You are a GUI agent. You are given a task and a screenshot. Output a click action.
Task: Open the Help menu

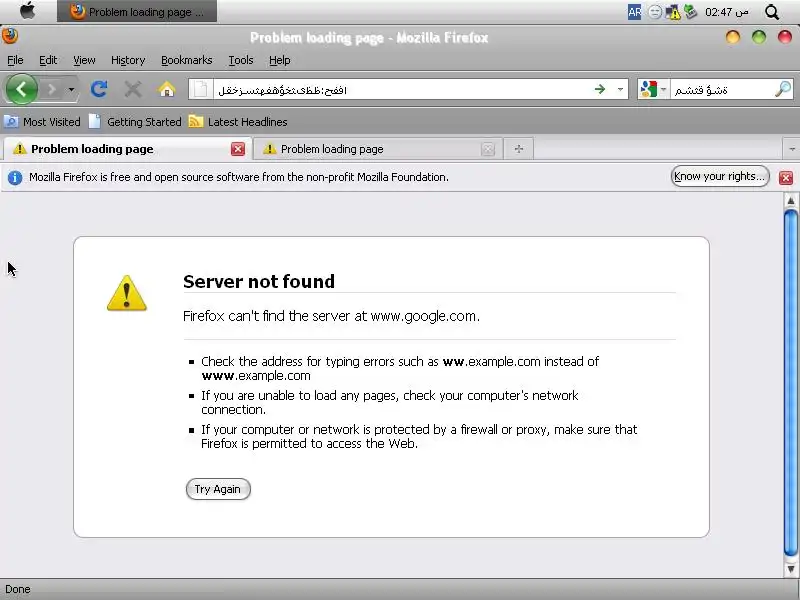pyautogui.click(x=280, y=60)
